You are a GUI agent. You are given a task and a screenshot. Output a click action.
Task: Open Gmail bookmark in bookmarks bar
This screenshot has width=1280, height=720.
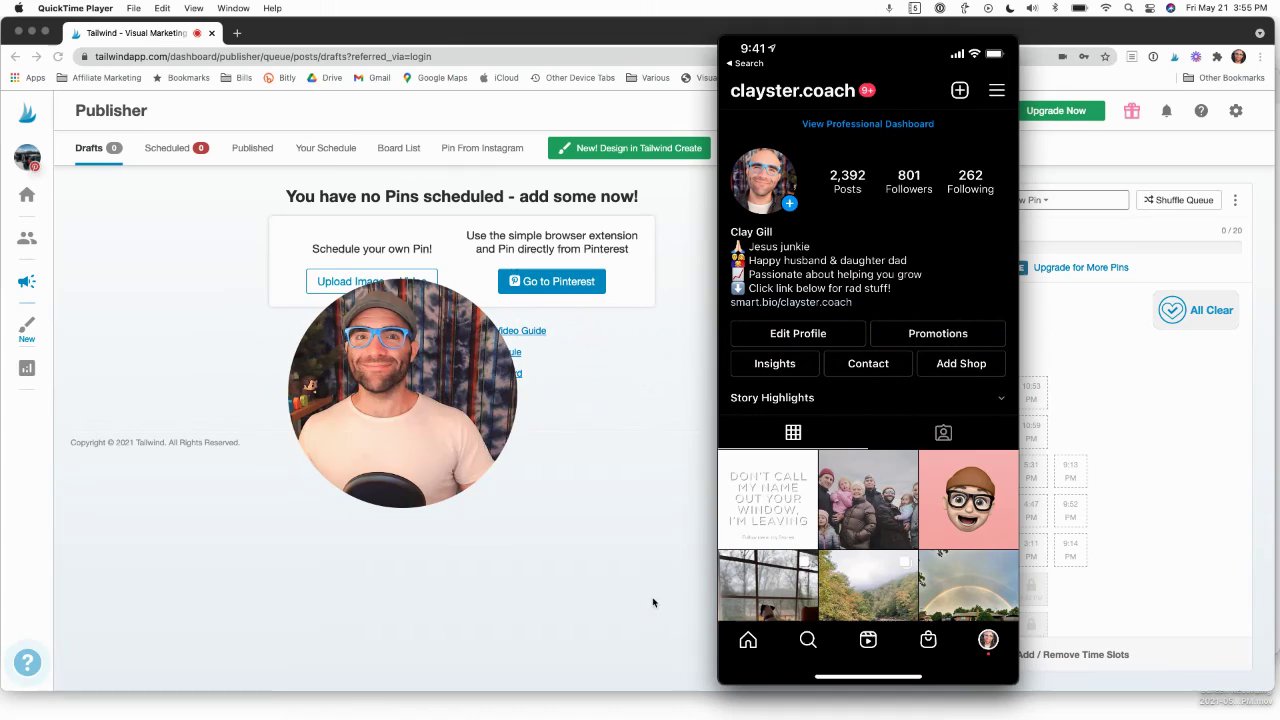click(372, 78)
